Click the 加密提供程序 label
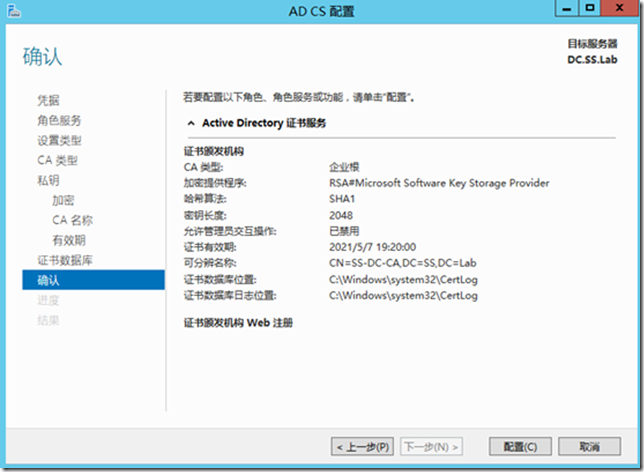The image size is (644, 472). click(215, 183)
